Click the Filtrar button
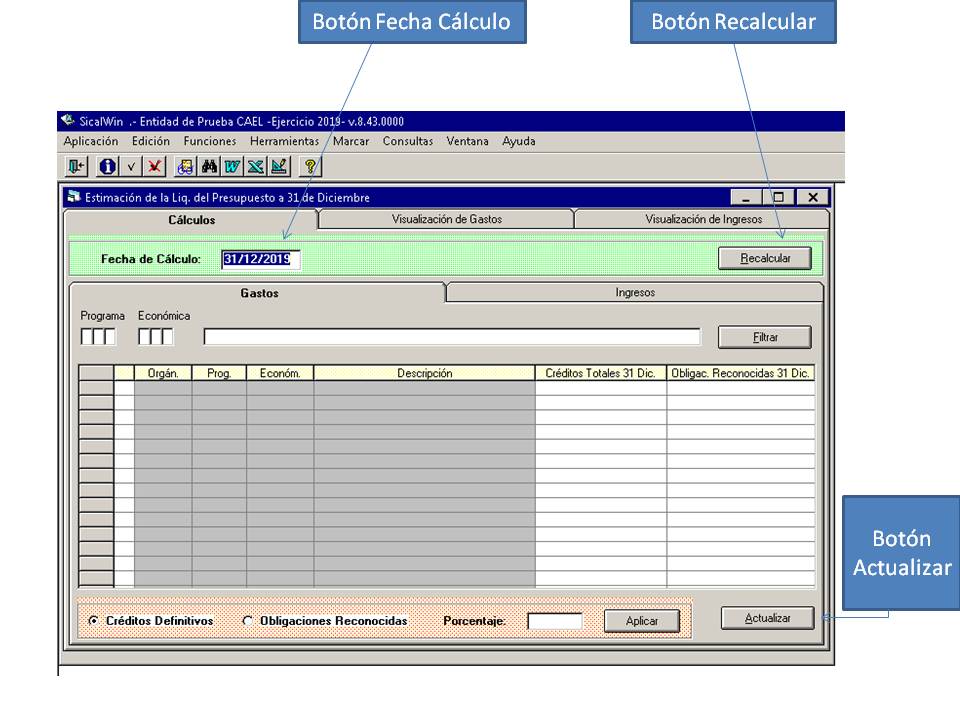The width and height of the screenshot is (960, 720). coord(764,338)
